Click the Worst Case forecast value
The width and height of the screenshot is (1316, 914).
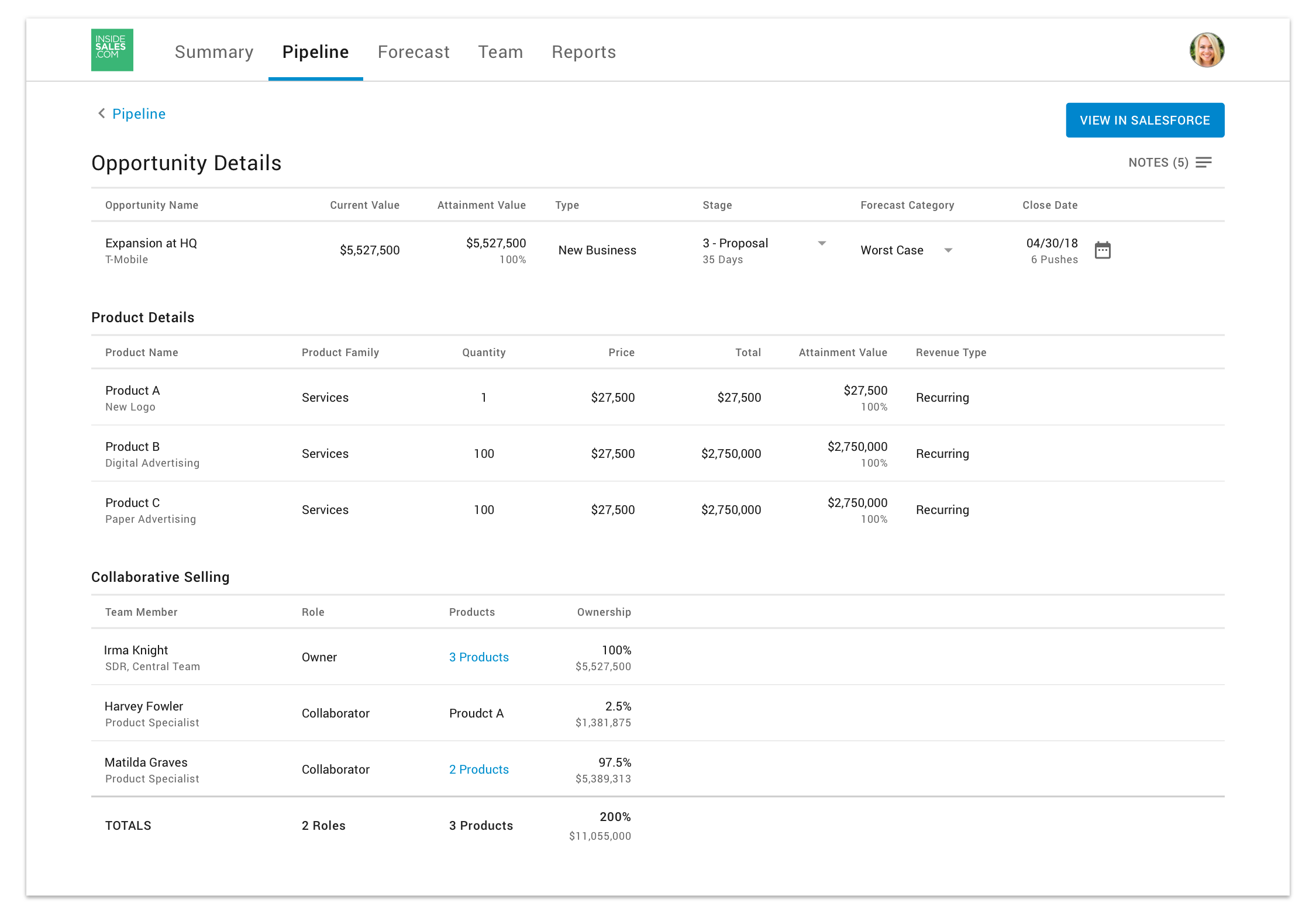891,250
